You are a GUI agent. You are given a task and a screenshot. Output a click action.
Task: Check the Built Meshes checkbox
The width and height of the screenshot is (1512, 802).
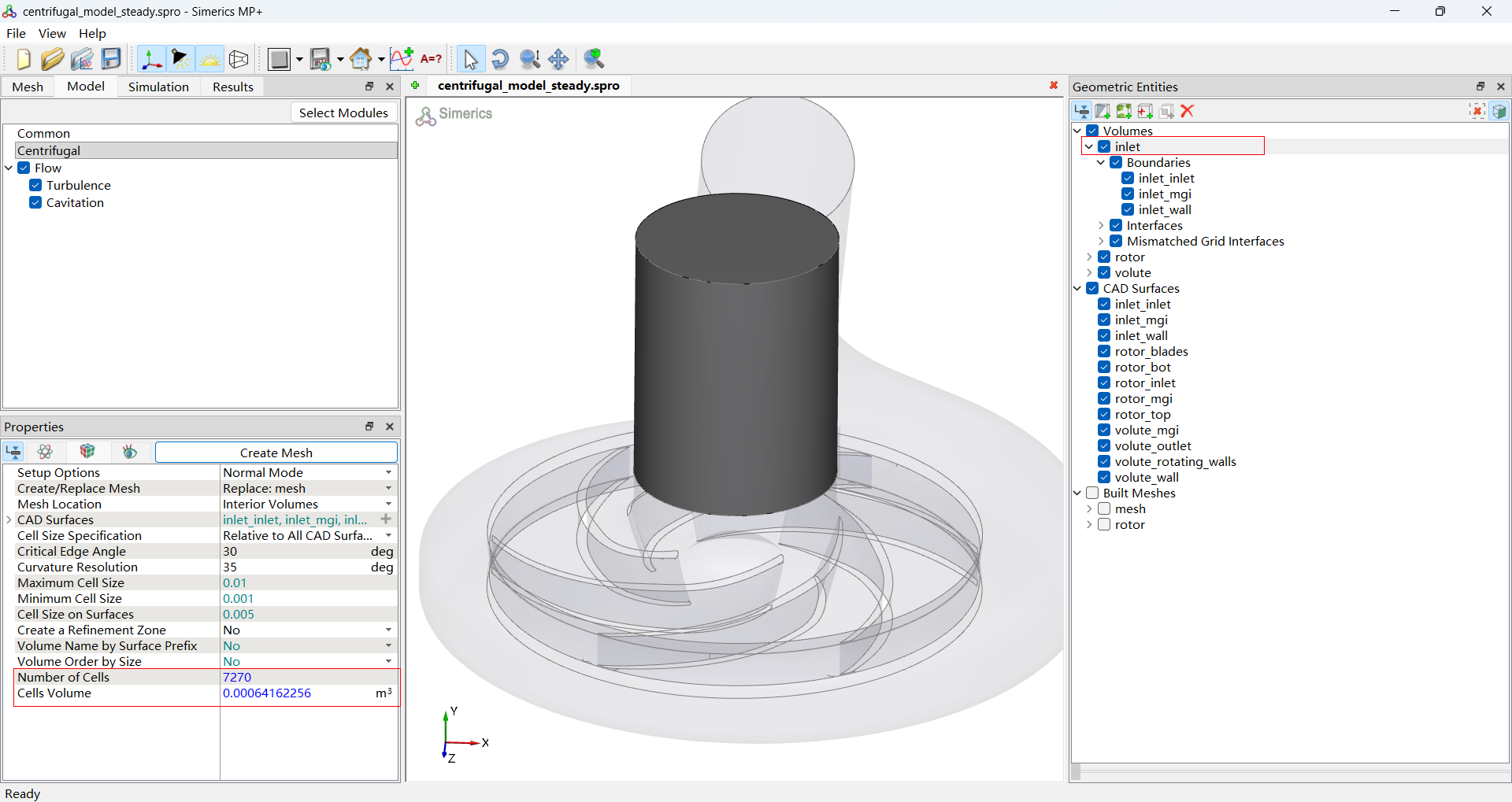click(x=1092, y=493)
